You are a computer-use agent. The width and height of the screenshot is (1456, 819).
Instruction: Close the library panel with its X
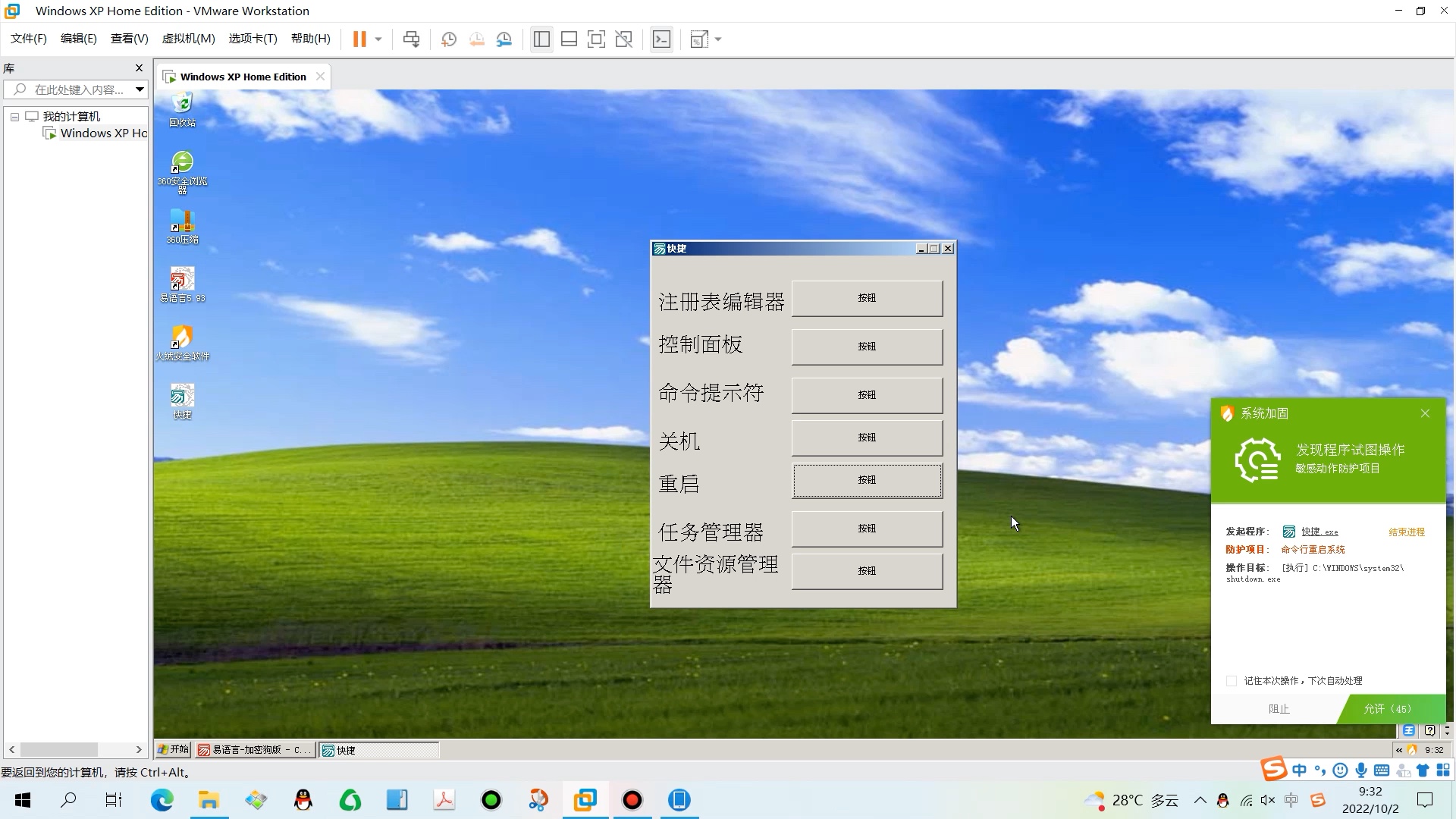click(x=139, y=68)
